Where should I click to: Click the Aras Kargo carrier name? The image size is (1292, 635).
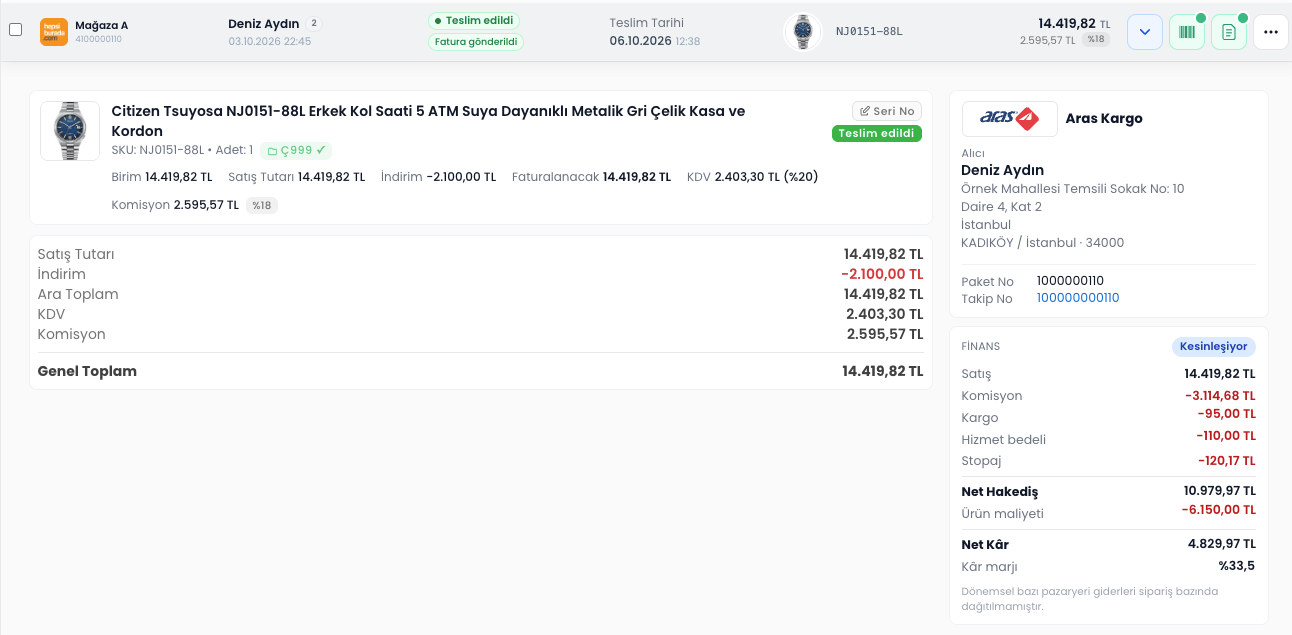[1104, 118]
